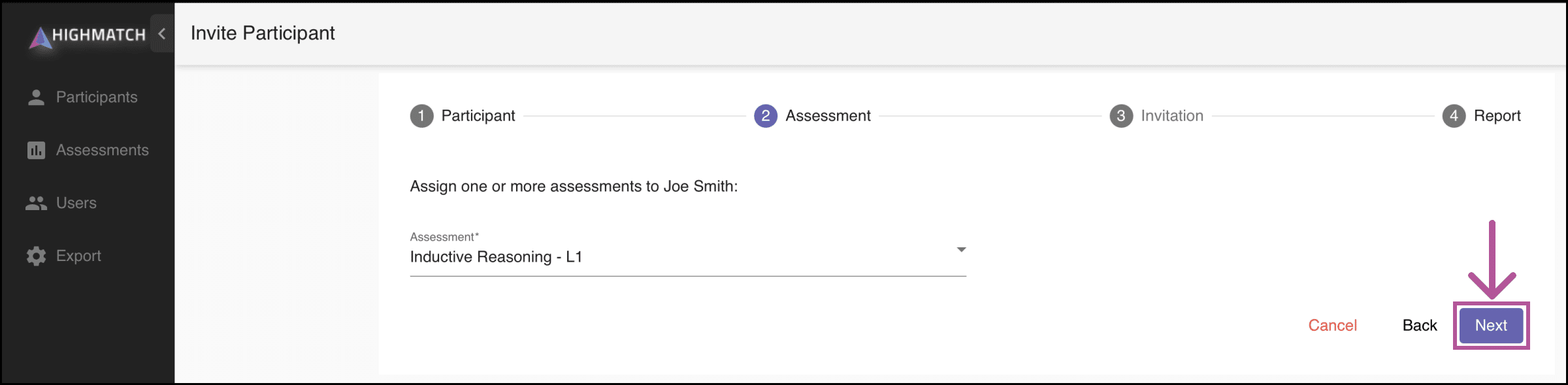The height and width of the screenshot is (385, 1568).
Task: Click the HighMatch logo icon
Action: (x=41, y=38)
